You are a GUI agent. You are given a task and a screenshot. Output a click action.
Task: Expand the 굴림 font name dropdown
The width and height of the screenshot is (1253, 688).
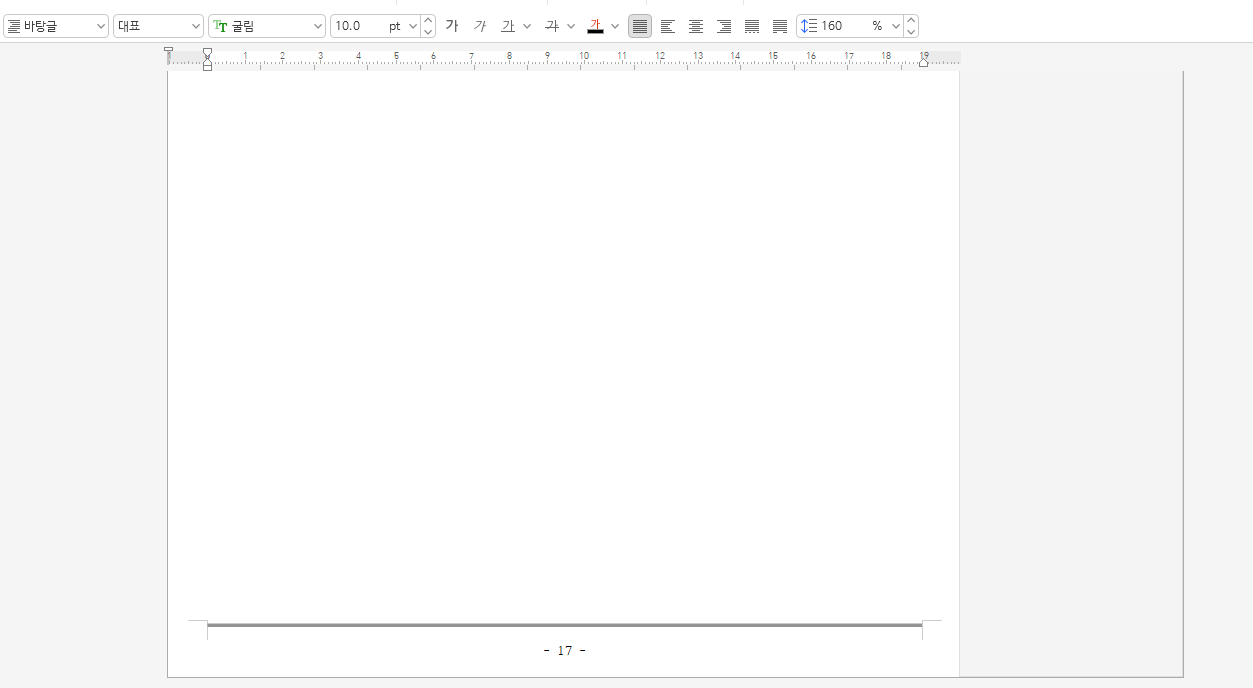(x=318, y=26)
